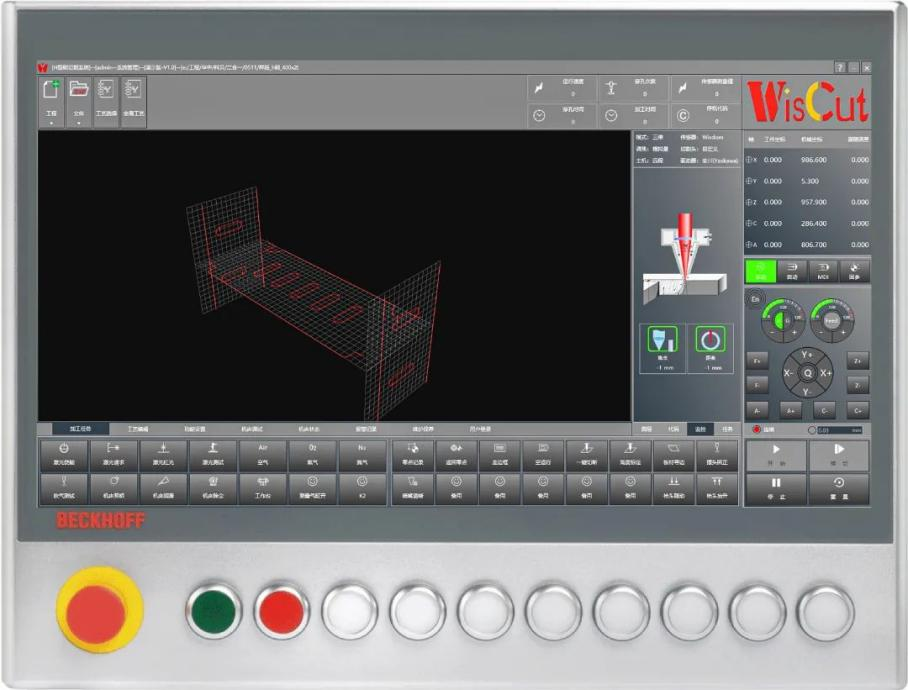Click the pause stop button
Viewport: 908px width, 690px height.
click(x=776, y=489)
